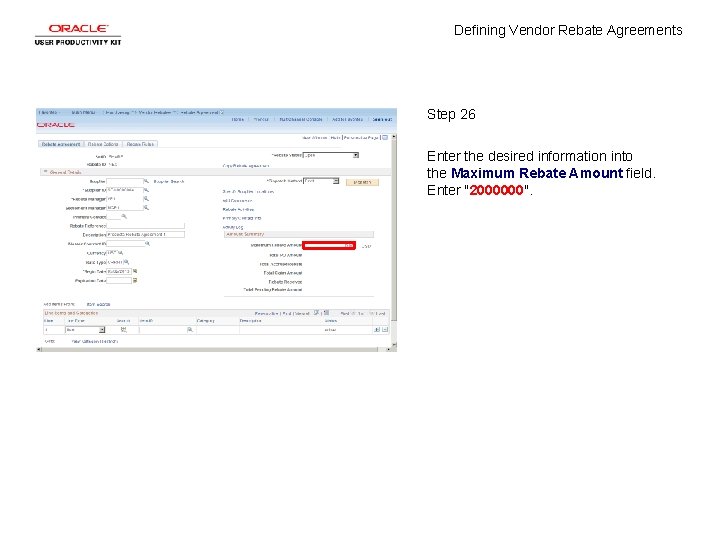Open the Main Menu
720x540 pixels.
84,112
